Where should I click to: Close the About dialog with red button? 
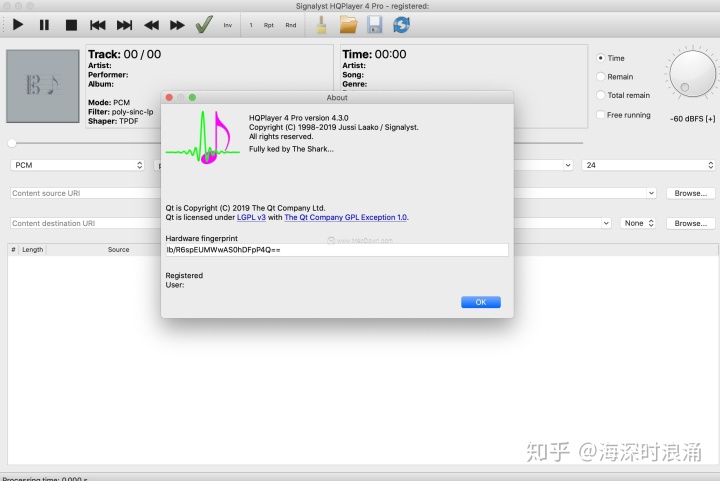169,97
